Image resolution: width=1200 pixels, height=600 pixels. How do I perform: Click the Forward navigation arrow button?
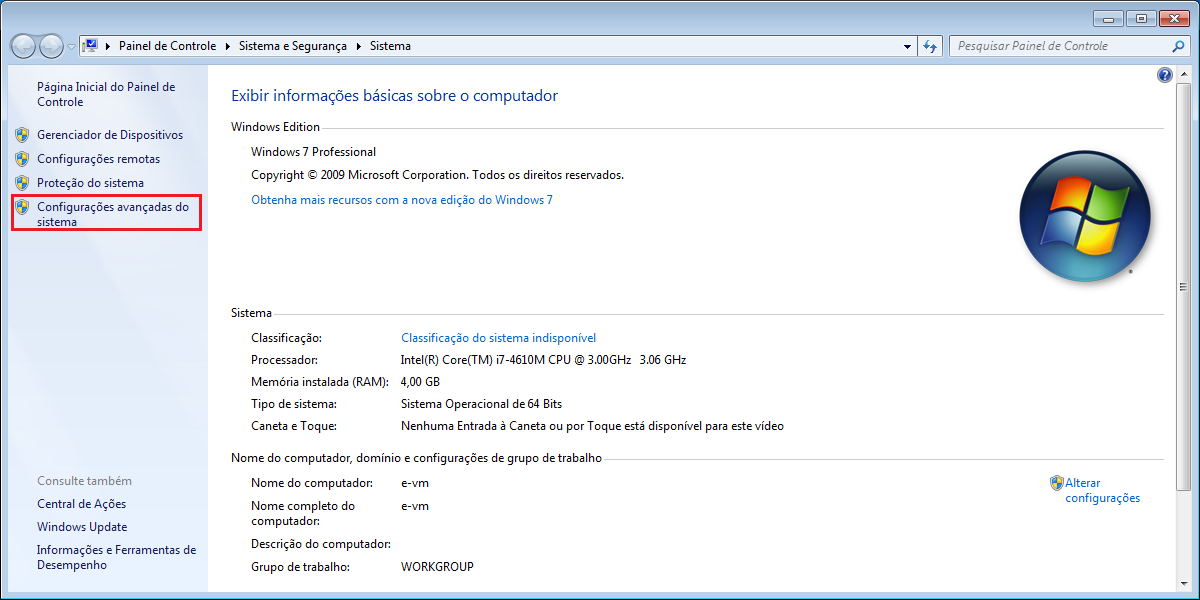pos(51,46)
